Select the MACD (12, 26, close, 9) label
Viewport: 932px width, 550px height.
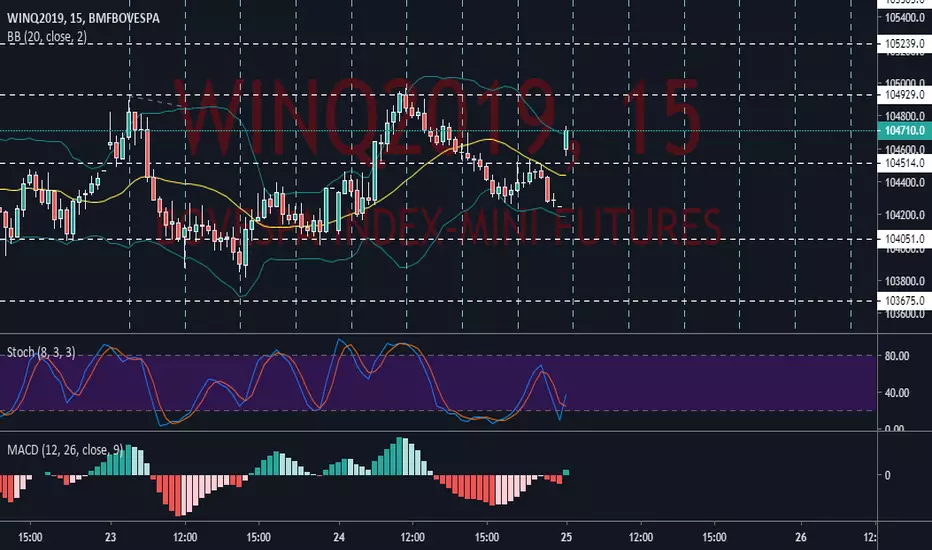65,450
